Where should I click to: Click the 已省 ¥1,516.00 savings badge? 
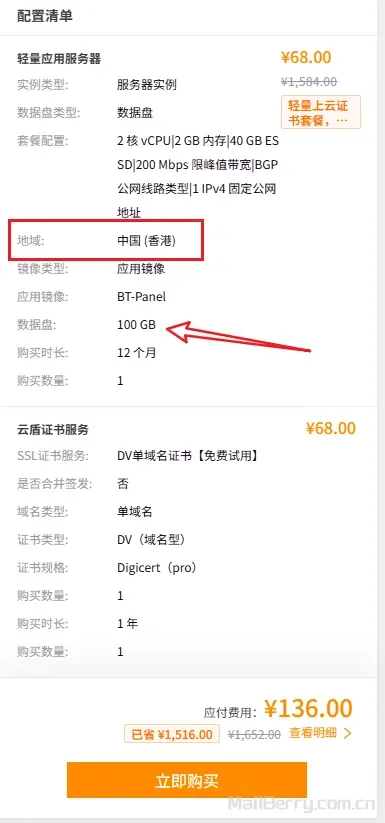click(x=172, y=734)
